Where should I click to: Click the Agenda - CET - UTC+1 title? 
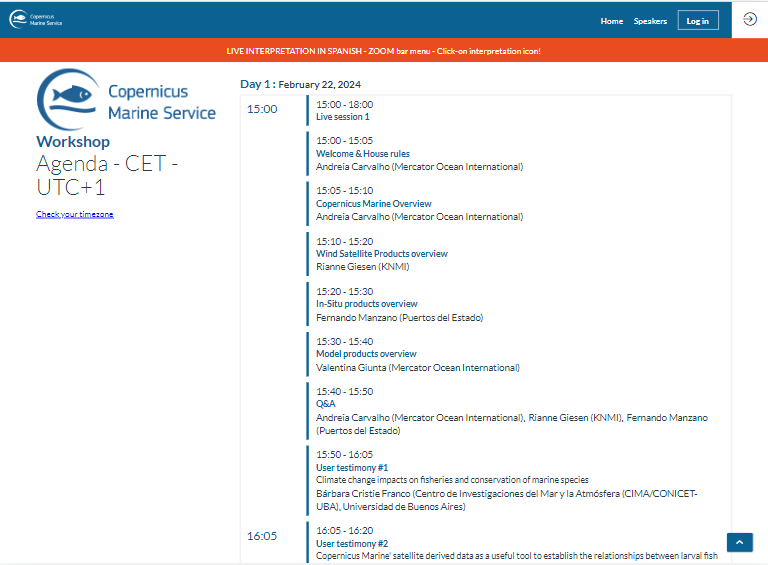click(107, 175)
